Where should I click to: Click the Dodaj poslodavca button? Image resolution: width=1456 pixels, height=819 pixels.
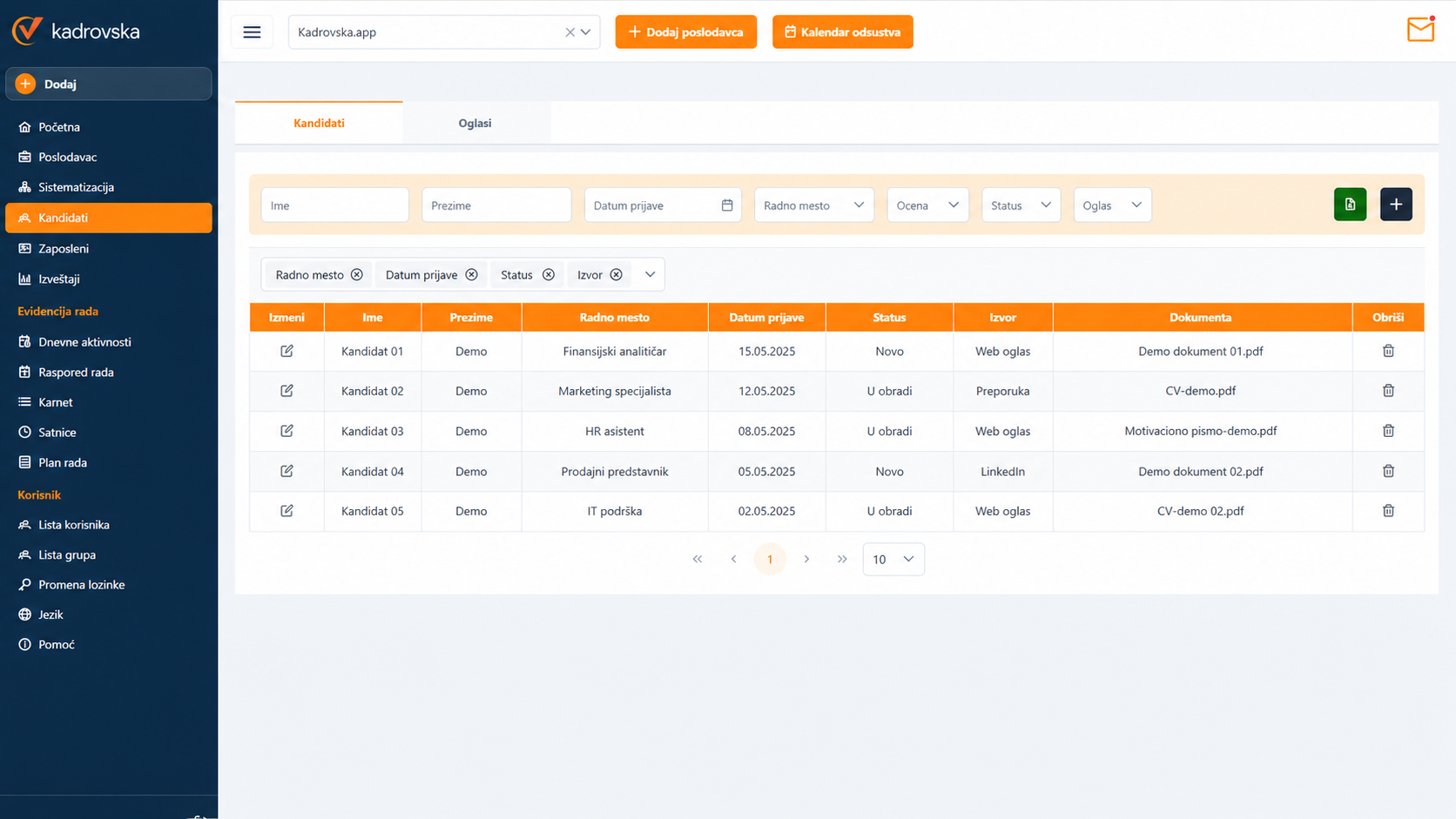coord(685,32)
